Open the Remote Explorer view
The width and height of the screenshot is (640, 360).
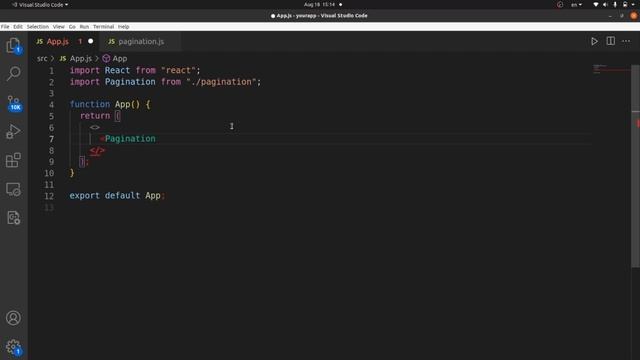click(x=13, y=189)
